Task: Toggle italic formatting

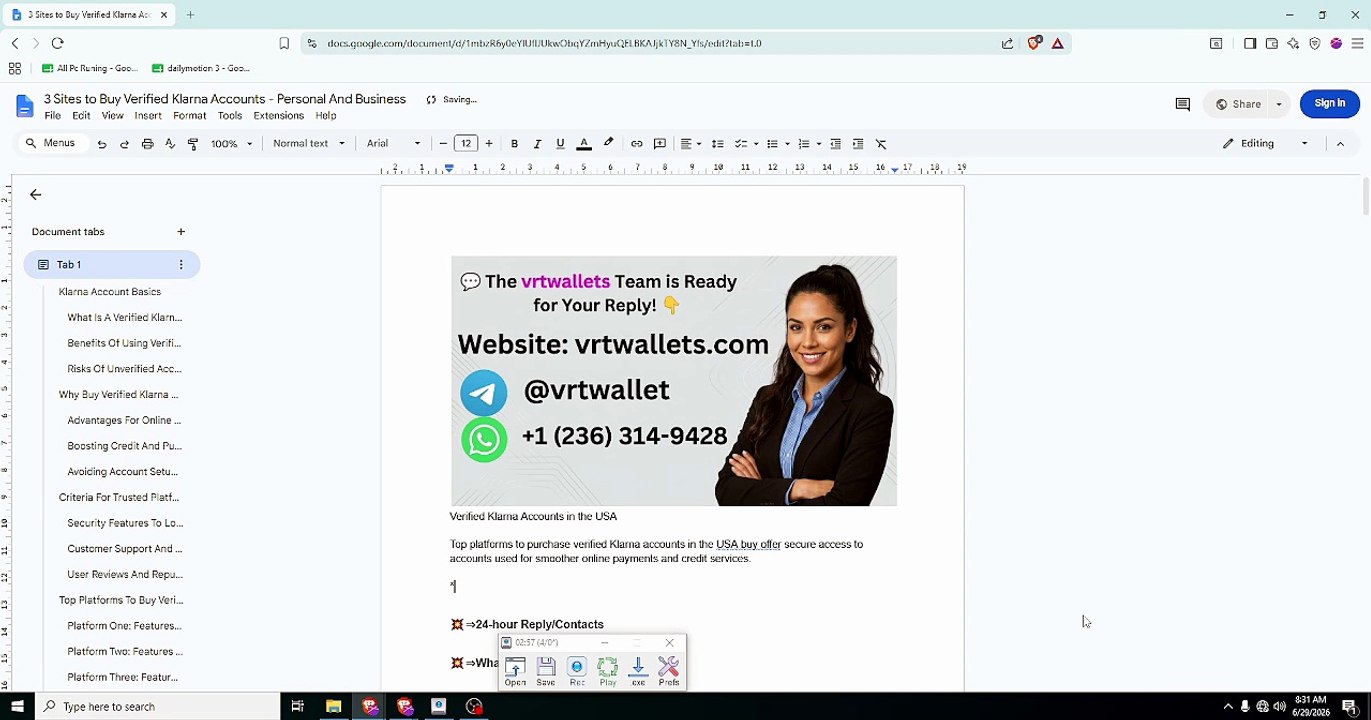Action: coord(537,144)
